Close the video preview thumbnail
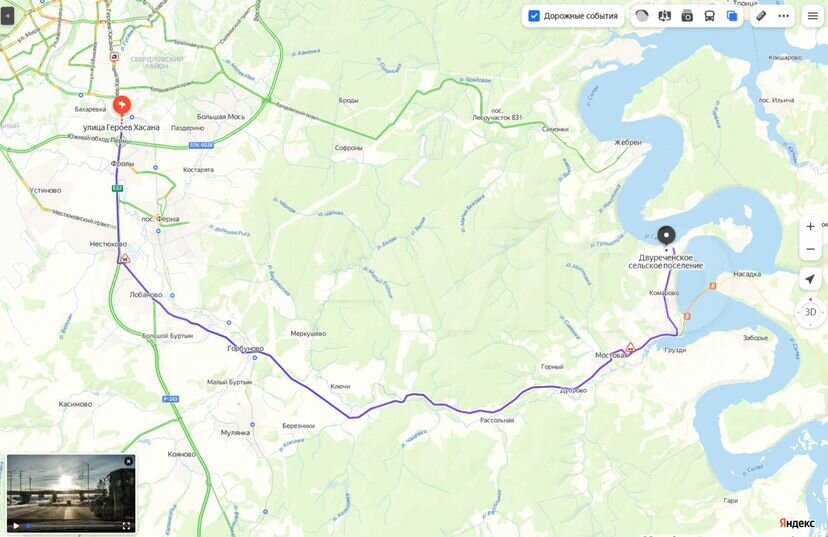 click(x=128, y=461)
